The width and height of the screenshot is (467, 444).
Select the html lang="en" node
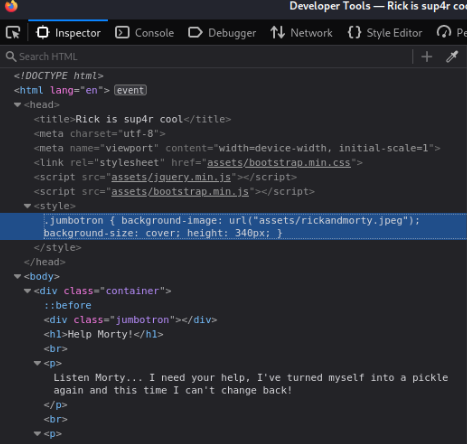62,90
